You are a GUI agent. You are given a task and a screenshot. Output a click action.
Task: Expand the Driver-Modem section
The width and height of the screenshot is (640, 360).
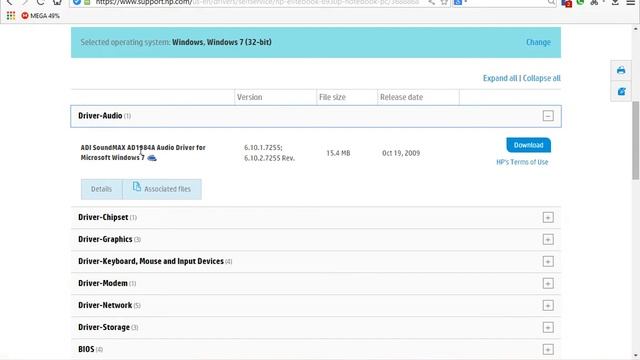548,283
